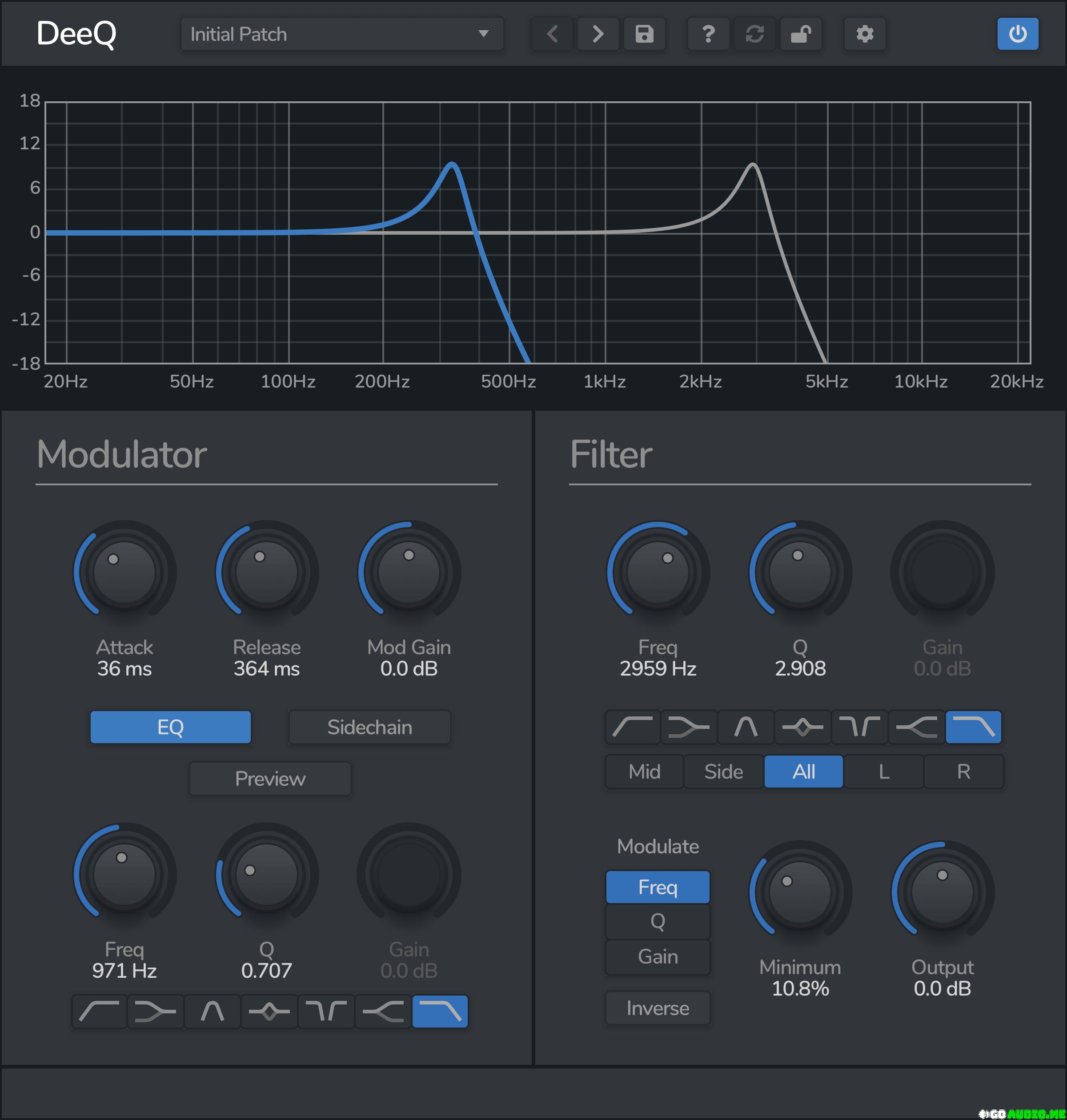Toggle the plugin power bypass button

pos(1018,34)
